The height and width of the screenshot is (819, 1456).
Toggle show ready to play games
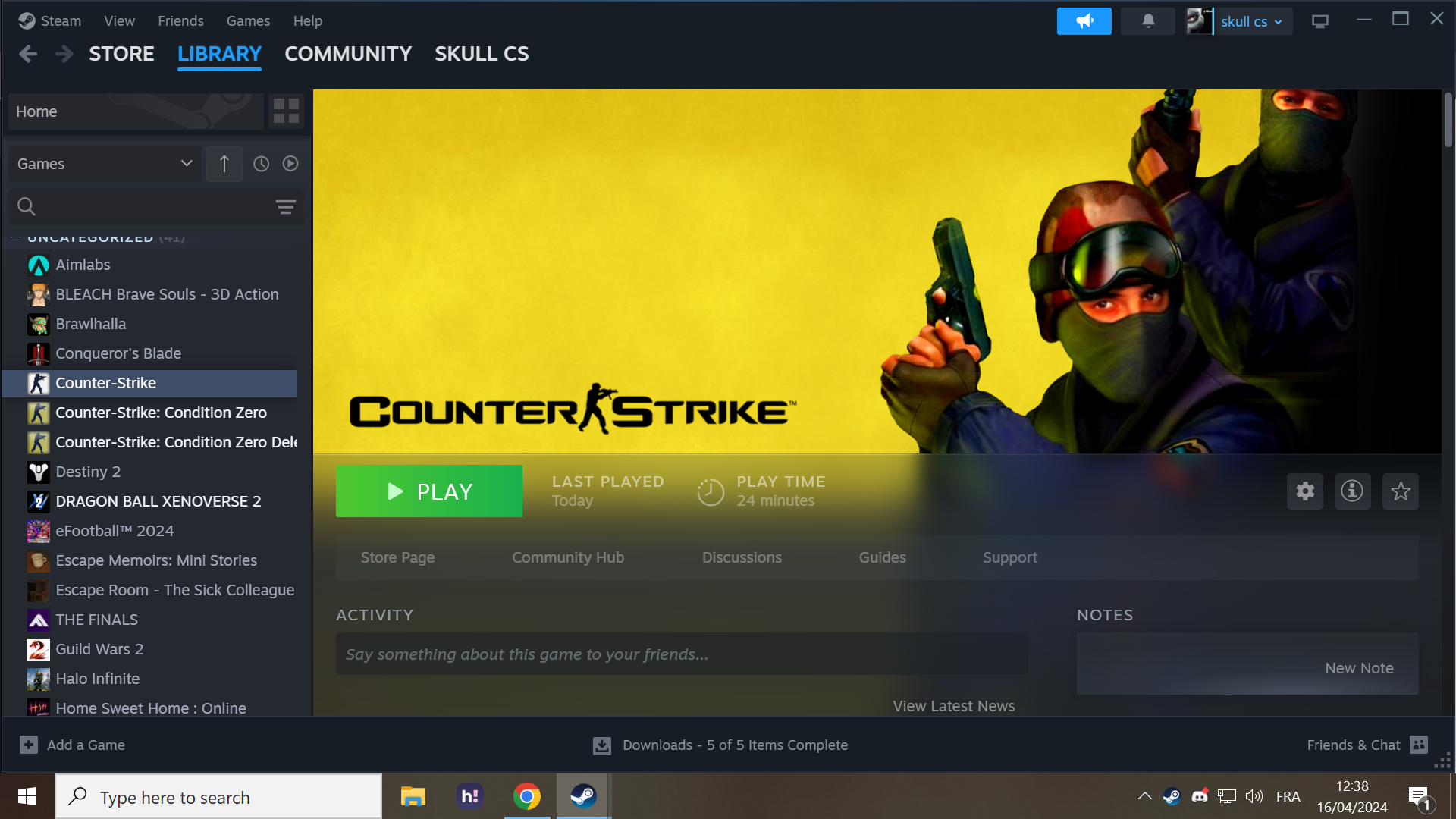point(290,164)
